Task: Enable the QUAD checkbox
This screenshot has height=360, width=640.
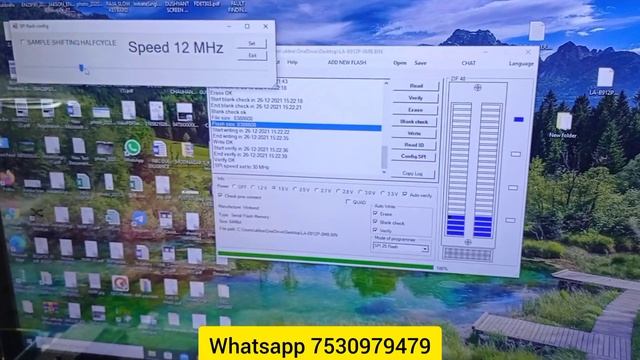Action: 348,202
